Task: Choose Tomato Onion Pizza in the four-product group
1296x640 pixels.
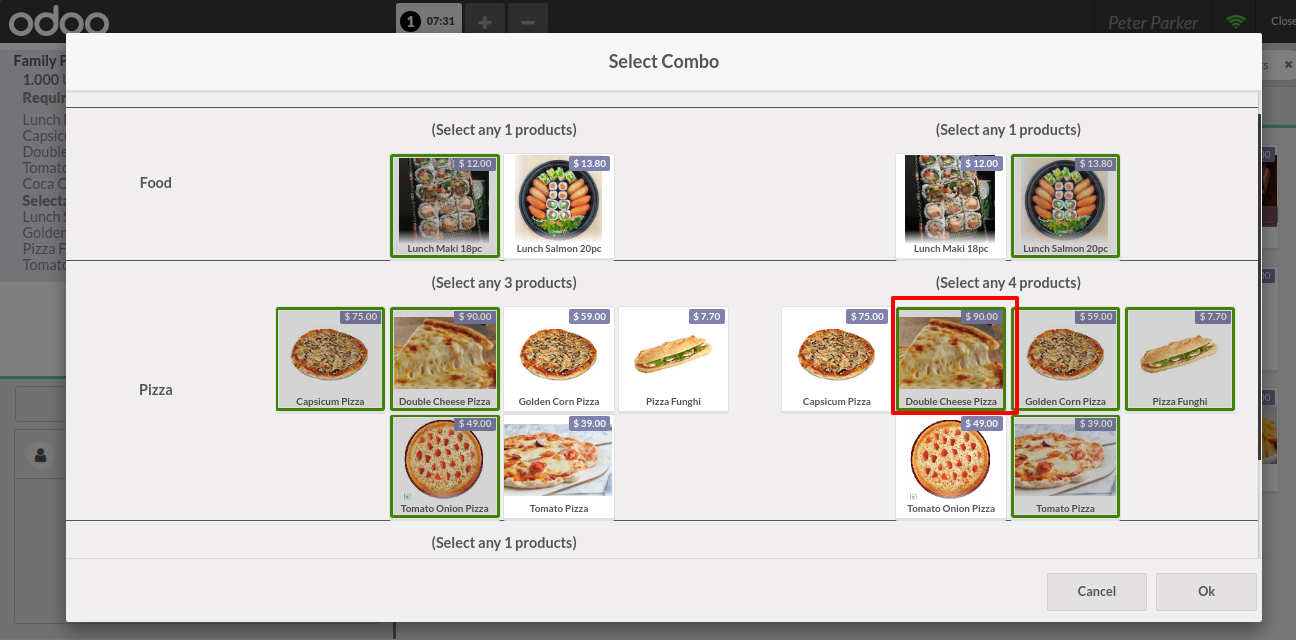Action: click(x=950, y=467)
